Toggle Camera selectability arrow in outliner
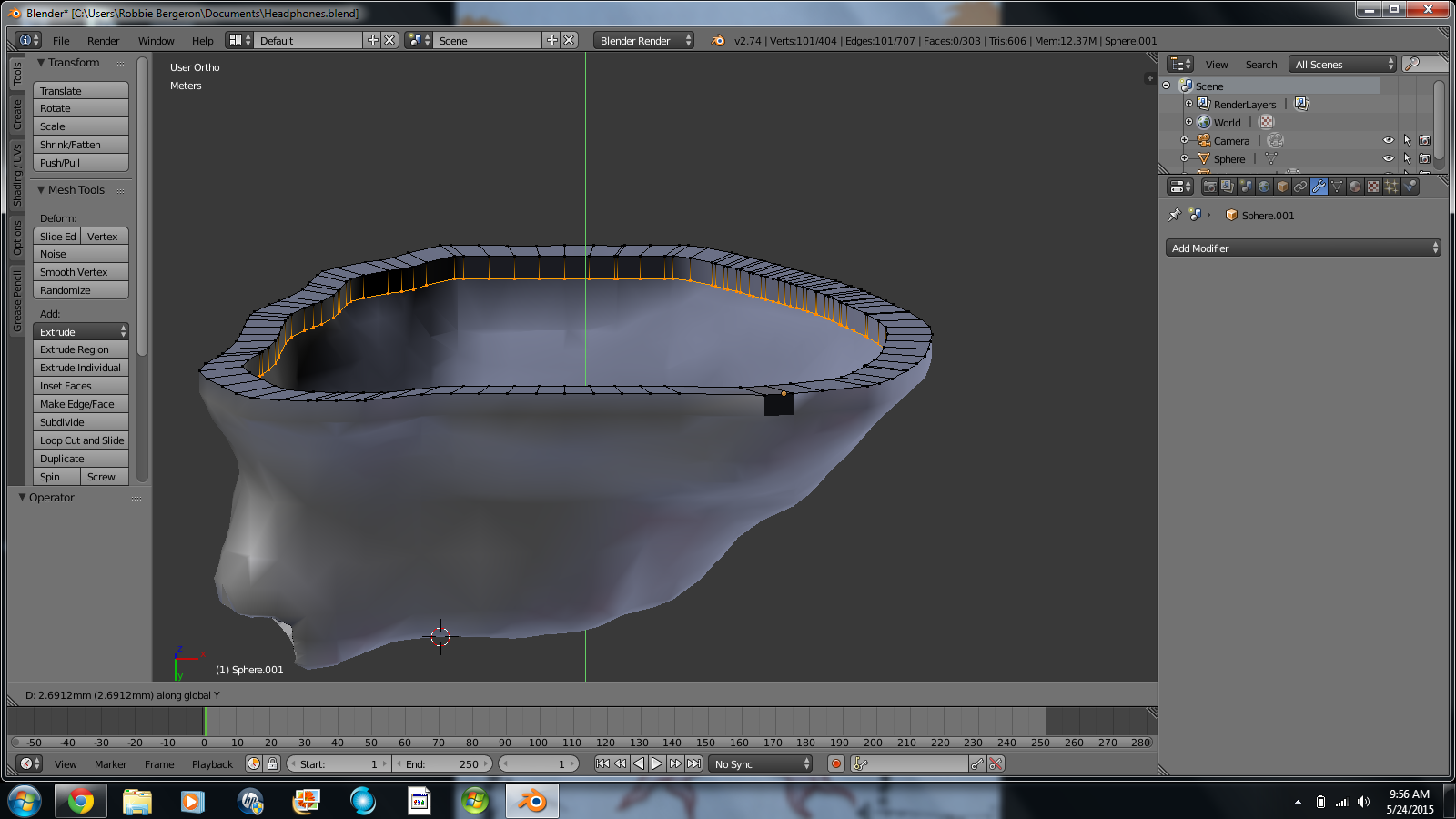 (x=1407, y=140)
